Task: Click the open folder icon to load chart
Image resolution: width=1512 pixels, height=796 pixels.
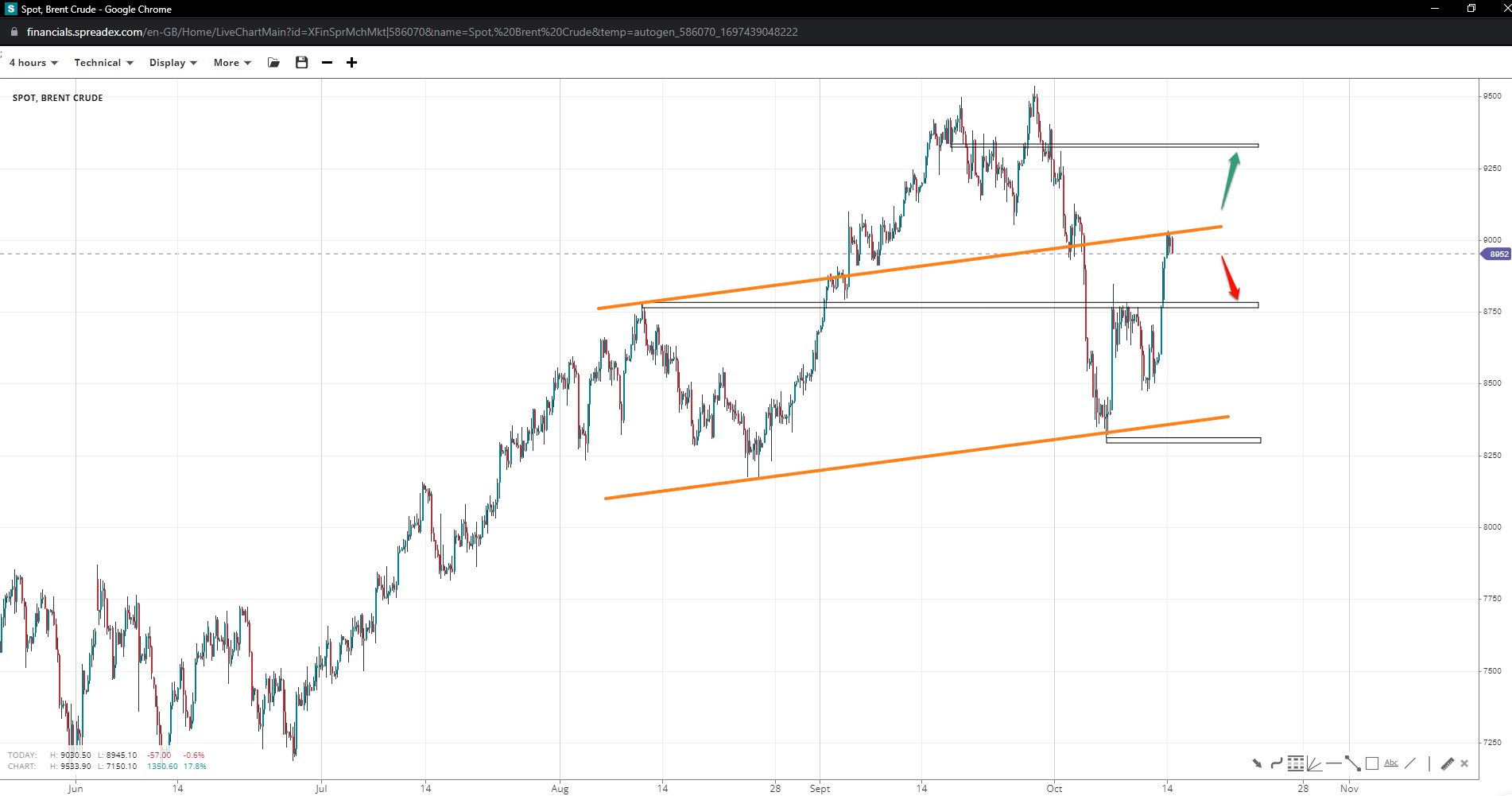Action: coord(274,63)
